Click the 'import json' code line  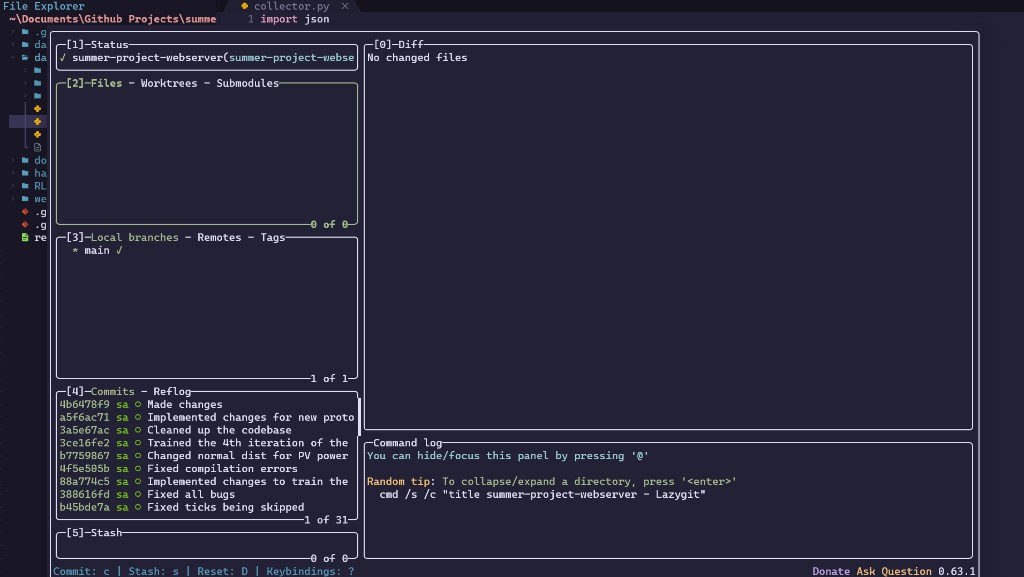295,19
